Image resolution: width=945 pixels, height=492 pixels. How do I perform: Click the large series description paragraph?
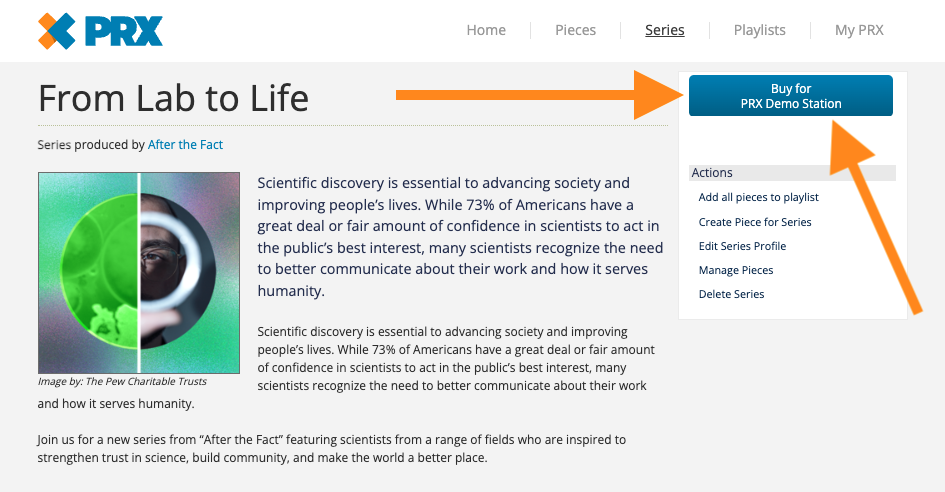(x=460, y=237)
